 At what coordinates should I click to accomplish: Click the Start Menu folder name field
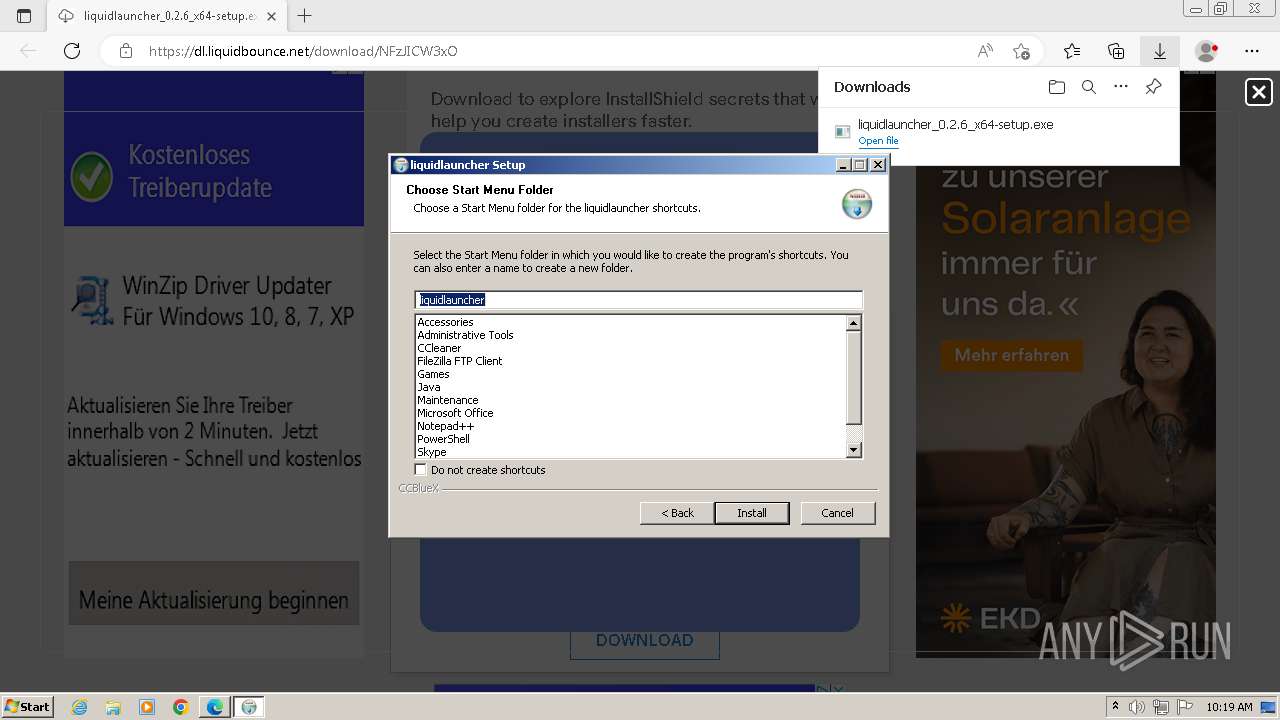click(x=638, y=300)
